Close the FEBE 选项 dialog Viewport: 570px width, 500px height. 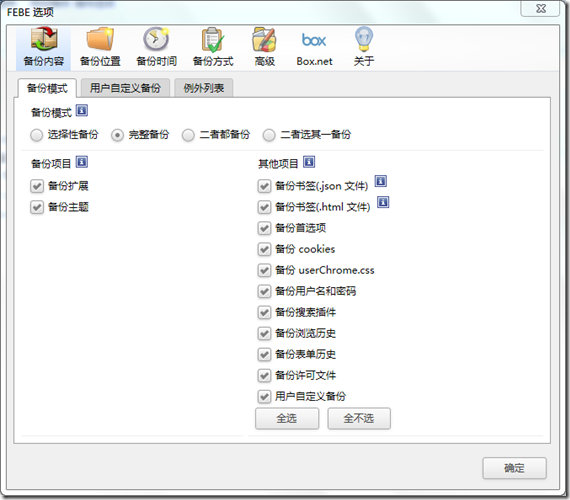(541, 9)
